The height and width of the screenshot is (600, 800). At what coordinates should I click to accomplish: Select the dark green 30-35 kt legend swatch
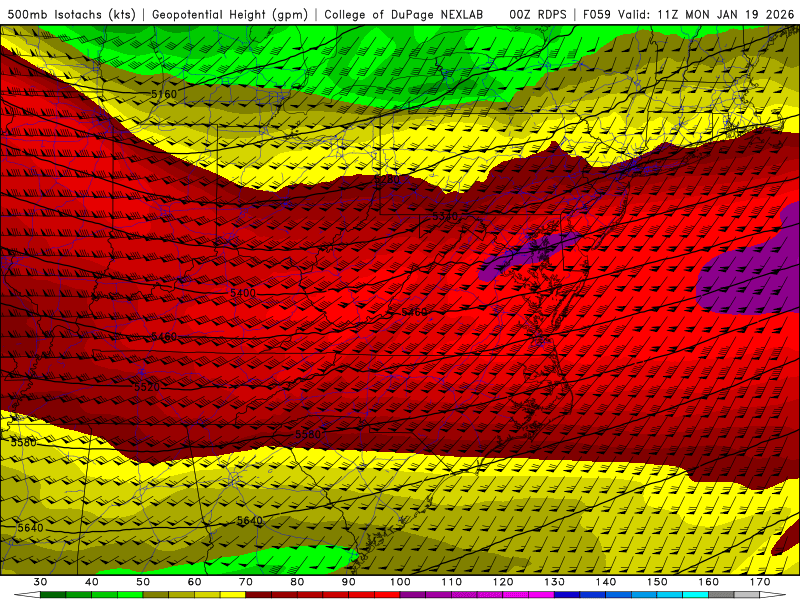click(x=53, y=595)
